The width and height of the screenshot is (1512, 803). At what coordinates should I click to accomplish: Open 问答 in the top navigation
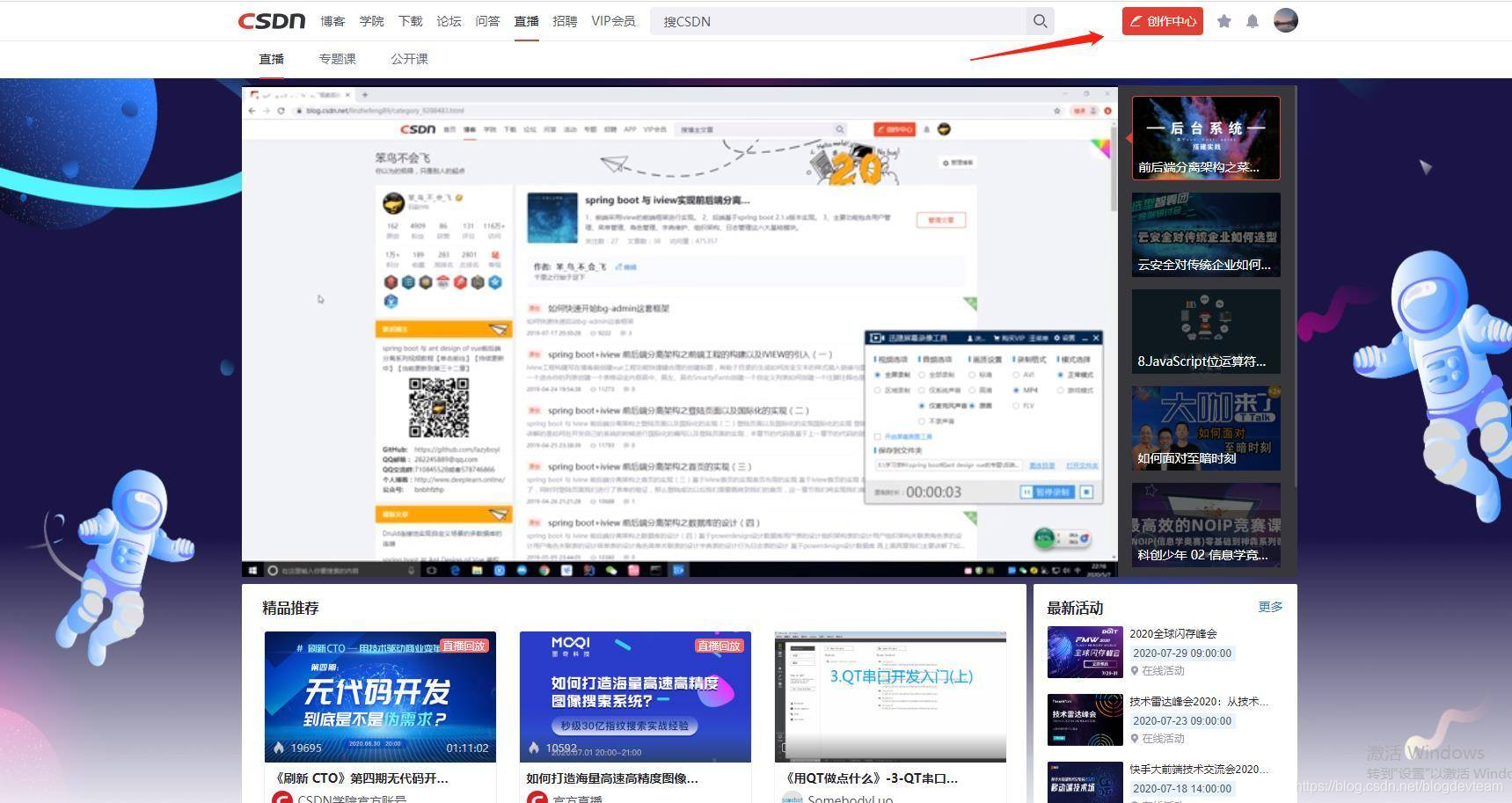click(x=487, y=21)
